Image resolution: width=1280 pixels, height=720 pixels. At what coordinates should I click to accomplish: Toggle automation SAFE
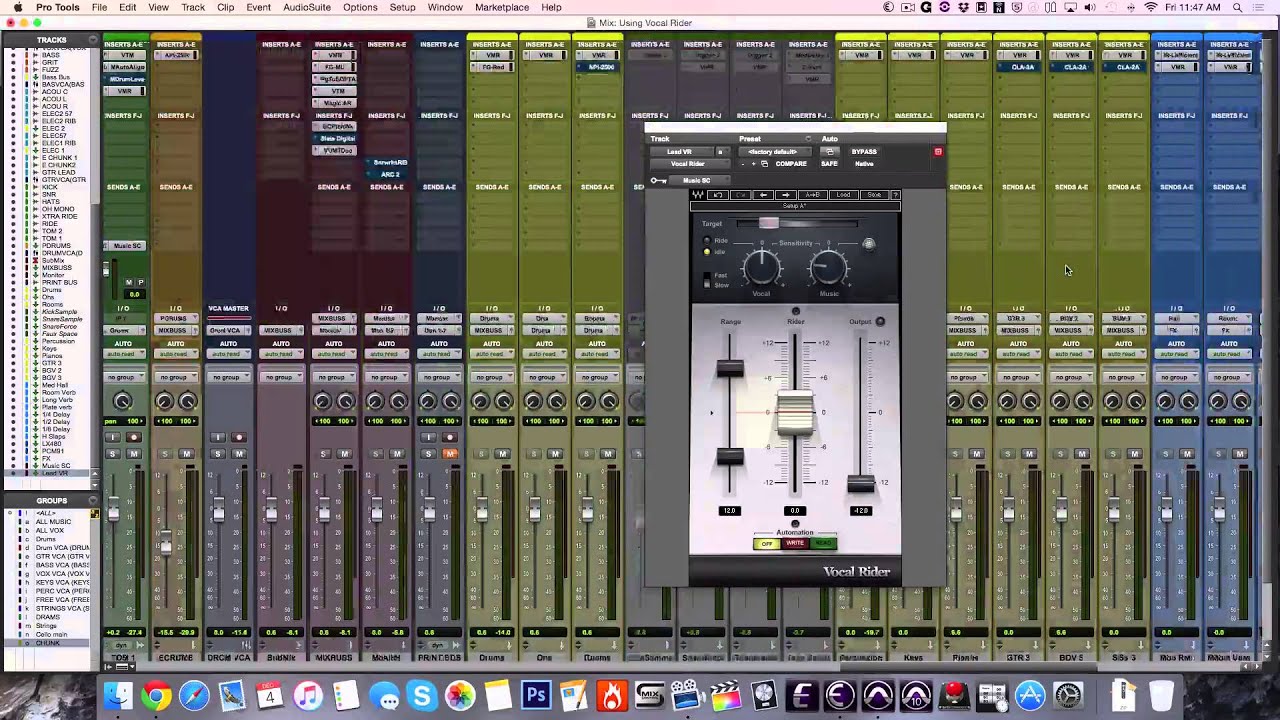coord(830,164)
